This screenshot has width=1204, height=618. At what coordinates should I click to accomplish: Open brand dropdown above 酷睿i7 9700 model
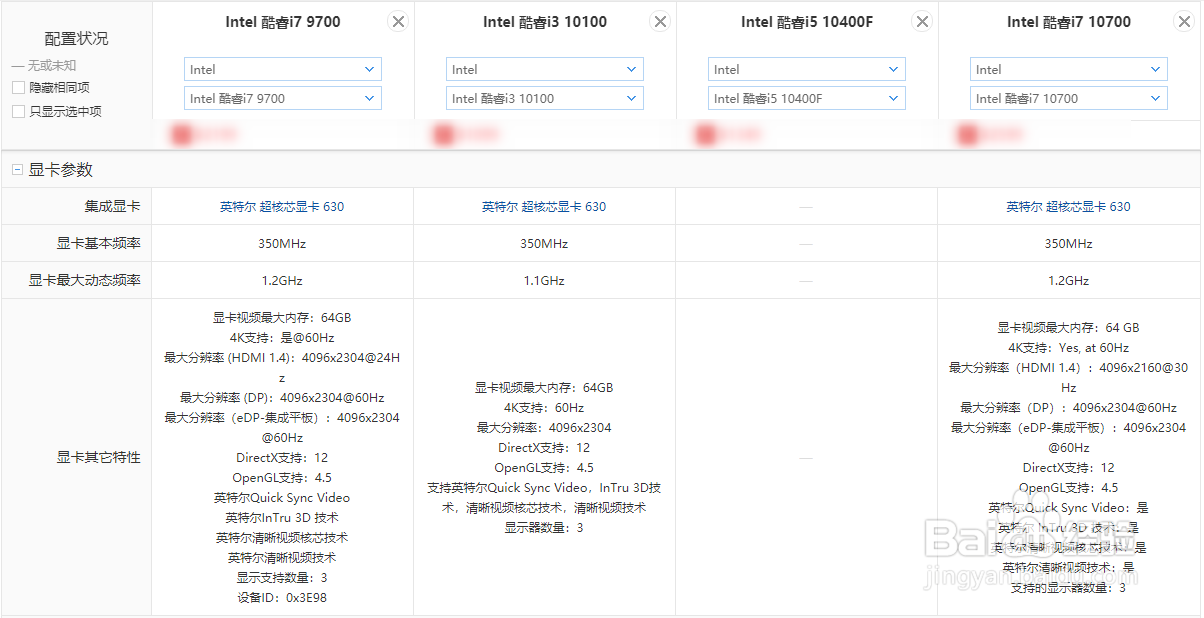283,69
